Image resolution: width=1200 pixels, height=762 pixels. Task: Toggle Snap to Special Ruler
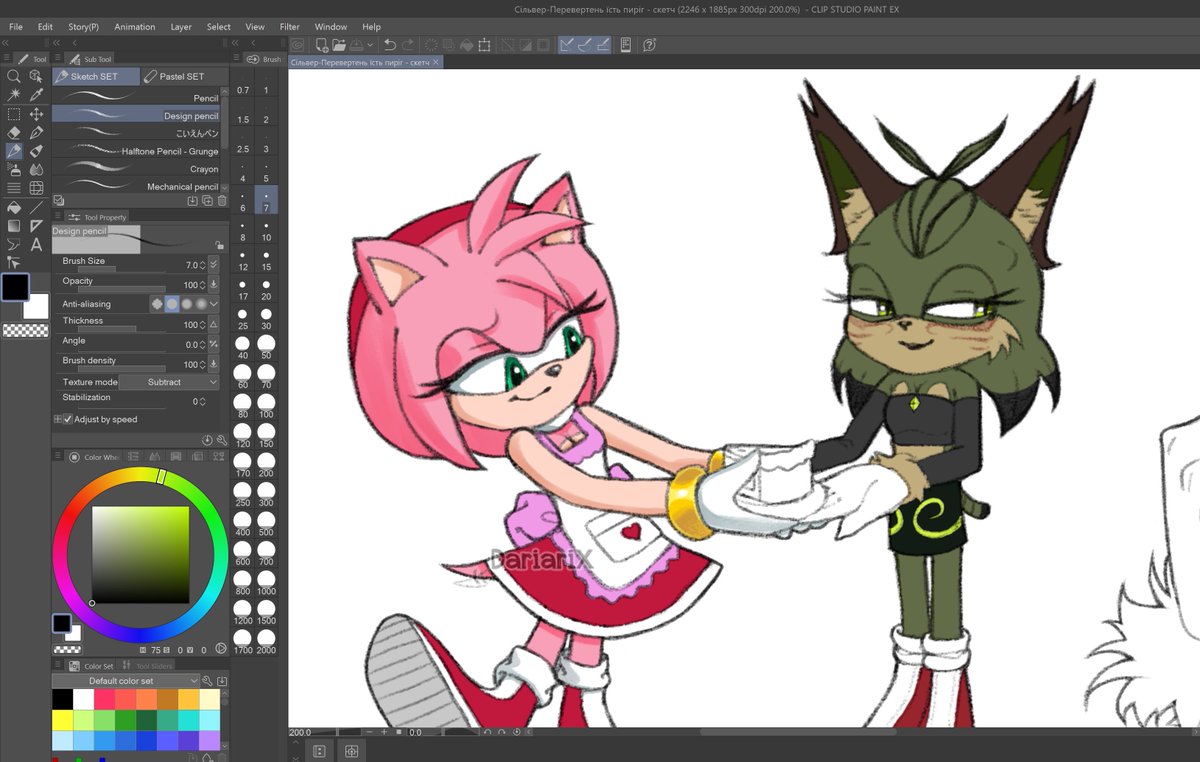coord(586,44)
